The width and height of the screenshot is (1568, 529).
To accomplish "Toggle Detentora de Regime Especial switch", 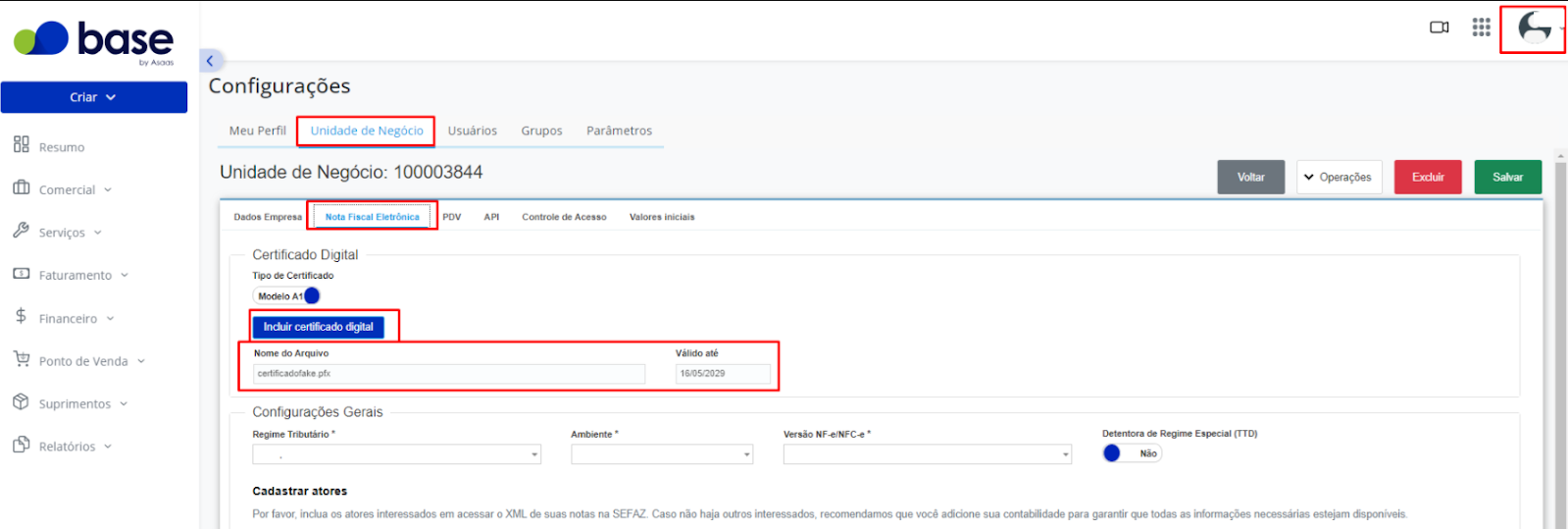I will (1132, 453).
